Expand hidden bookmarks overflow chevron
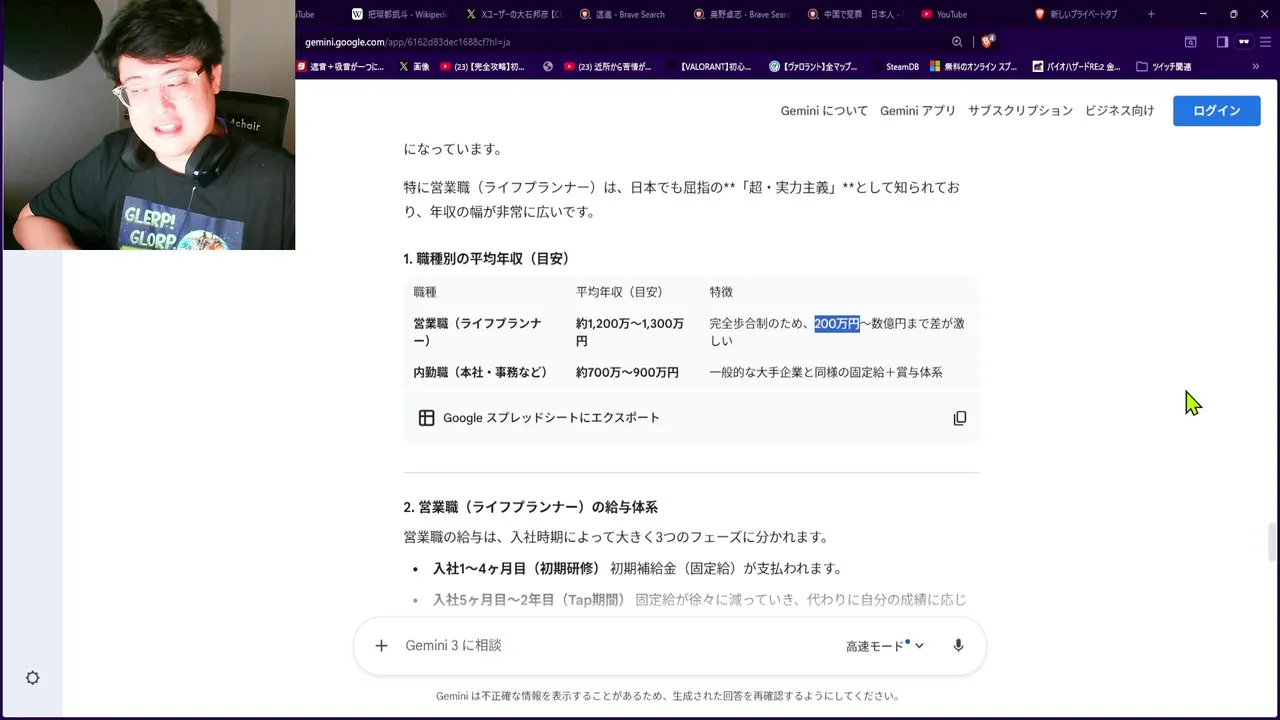This screenshot has width=1280, height=720. [1256, 67]
